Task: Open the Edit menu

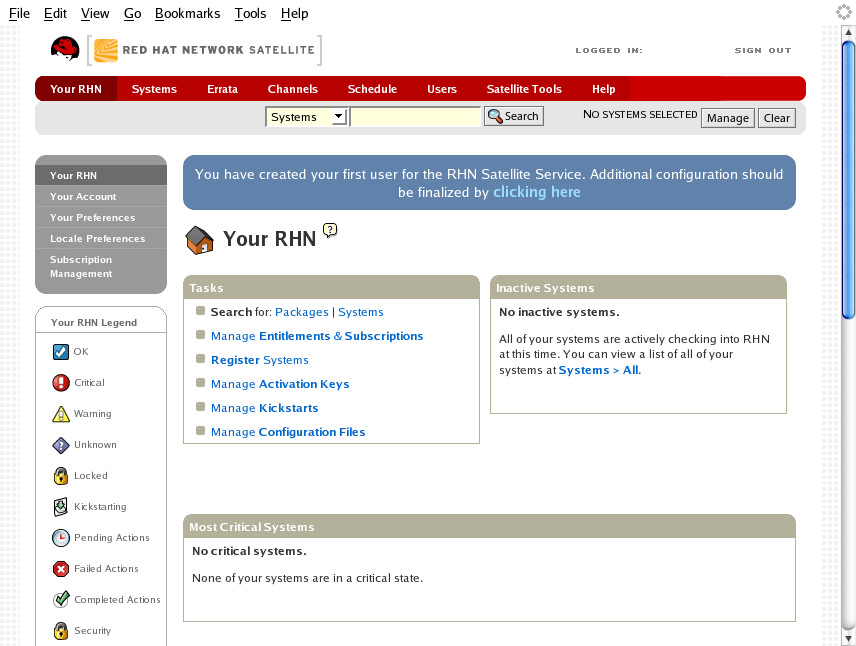Action: [x=55, y=13]
